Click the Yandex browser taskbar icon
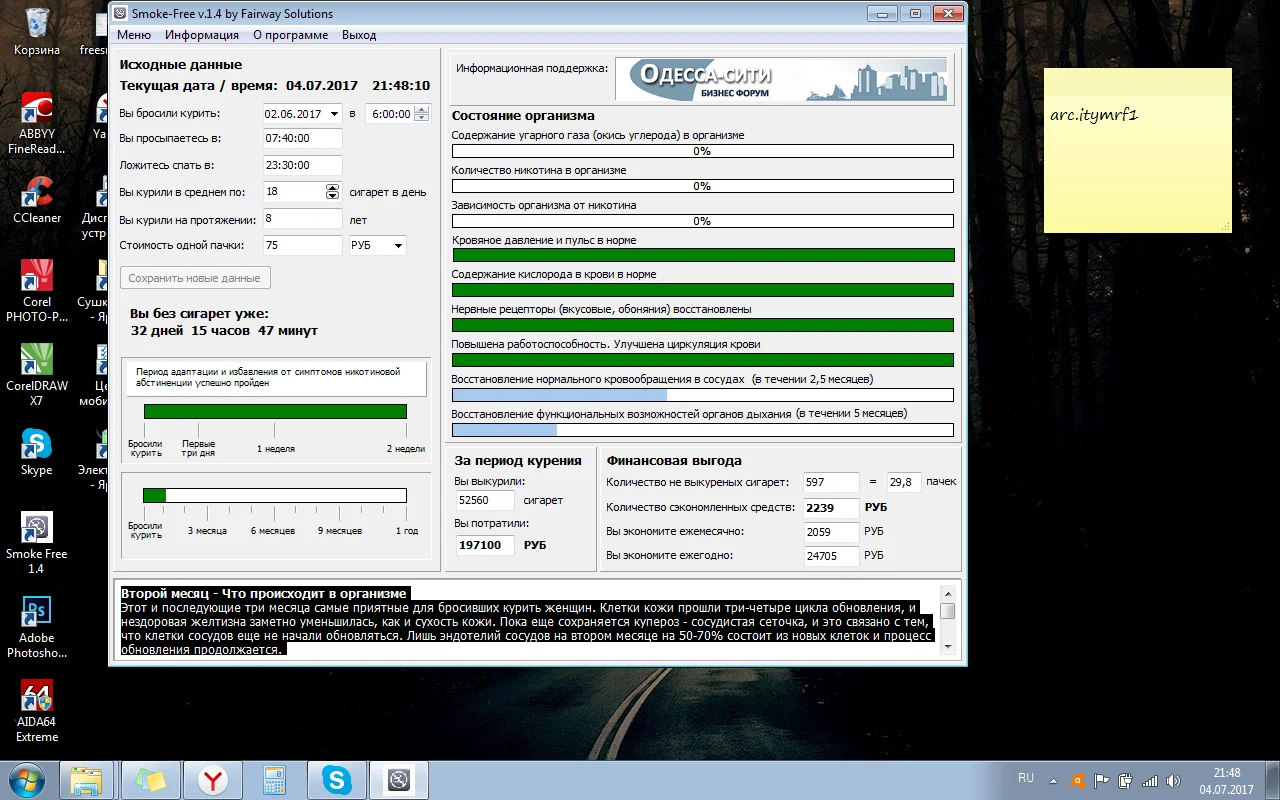1280x800 pixels. click(x=211, y=779)
